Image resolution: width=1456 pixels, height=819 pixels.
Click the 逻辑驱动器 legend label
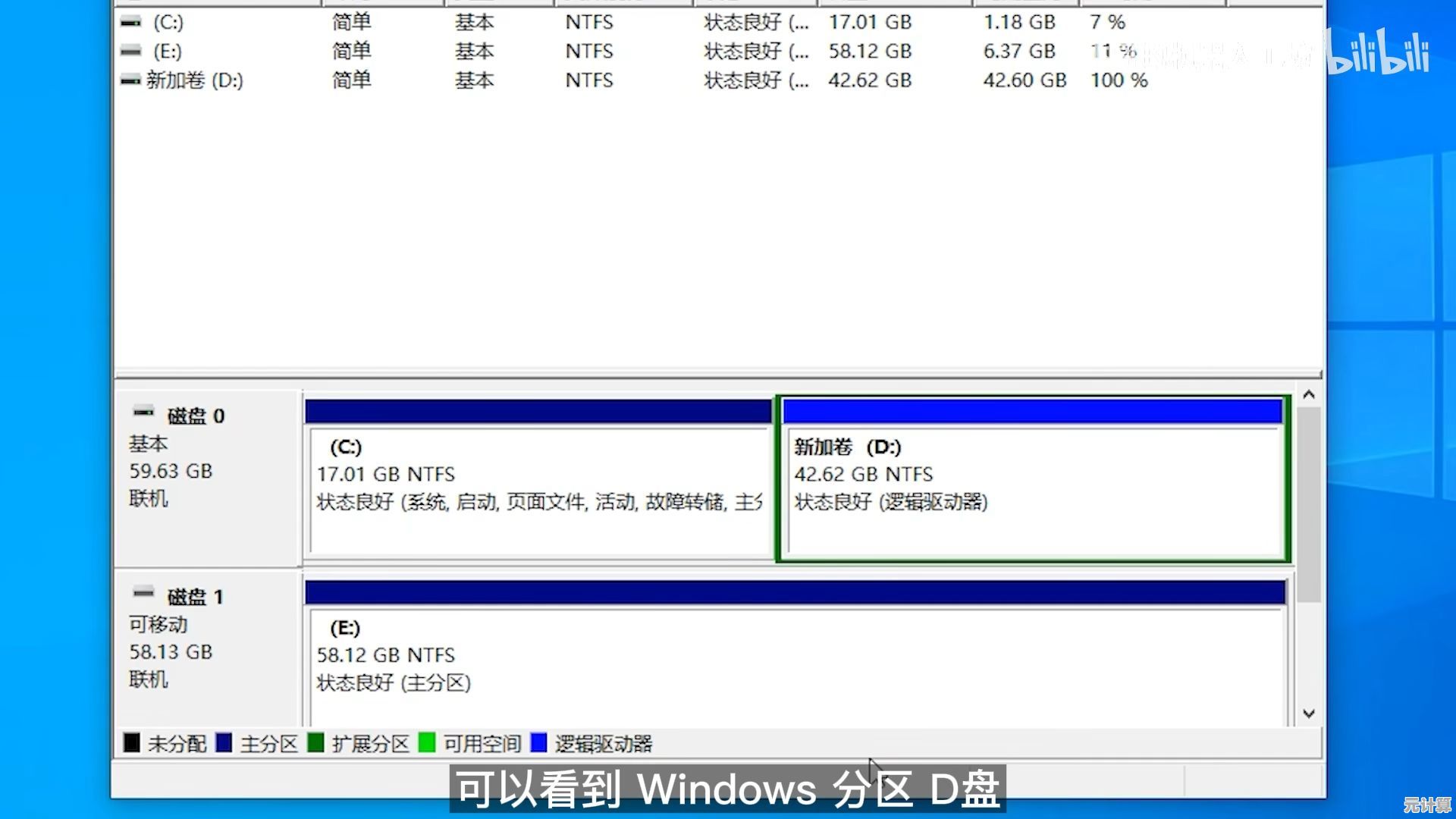[x=604, y=744]
